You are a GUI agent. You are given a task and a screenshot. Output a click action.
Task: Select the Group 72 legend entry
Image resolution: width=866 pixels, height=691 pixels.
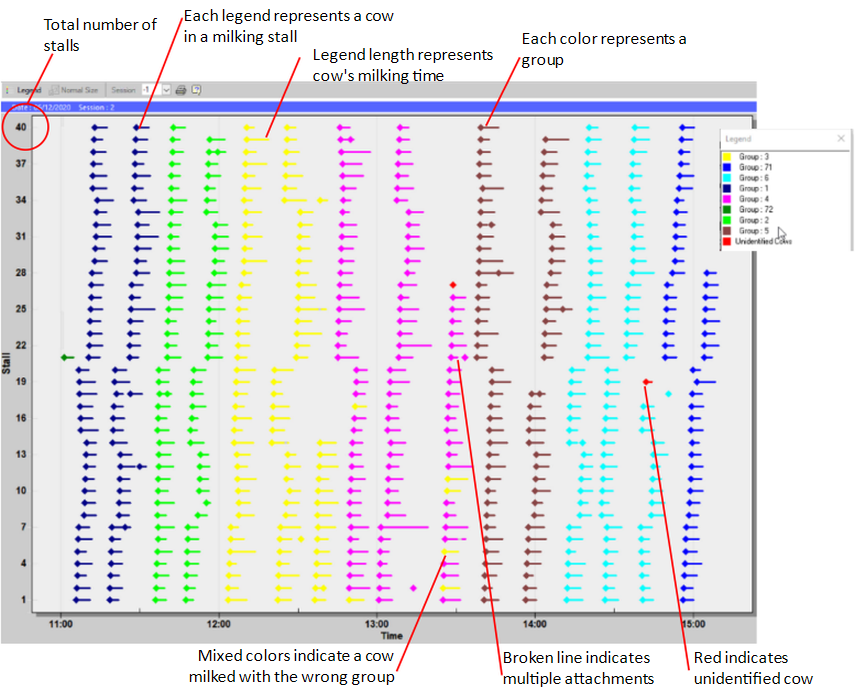(755, 210)
